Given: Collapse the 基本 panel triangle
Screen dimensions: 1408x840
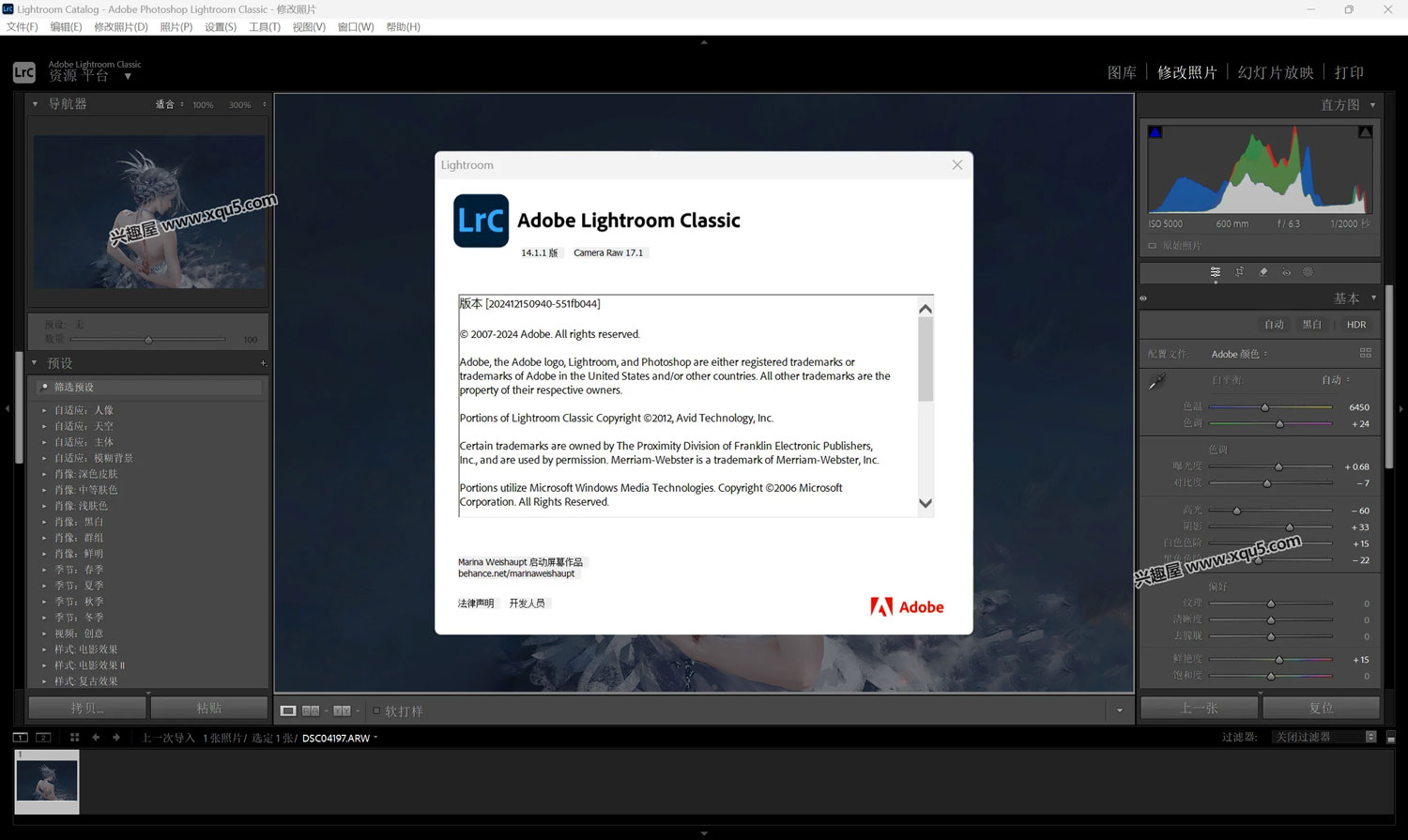Looking at the screenshot, I should coord(1373,298).
